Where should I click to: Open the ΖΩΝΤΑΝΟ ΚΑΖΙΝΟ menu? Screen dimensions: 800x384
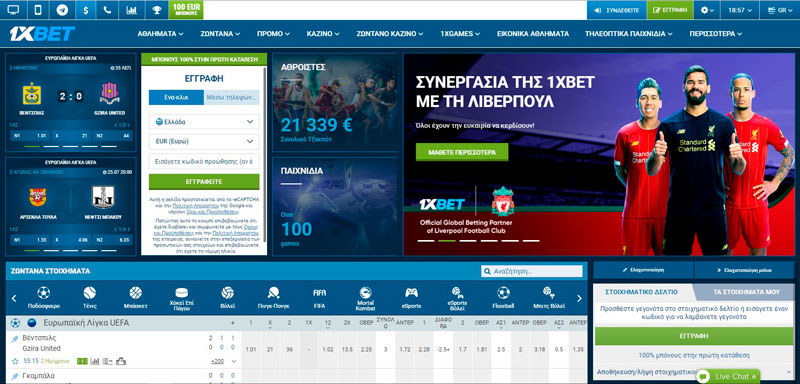(x=390, y=34)
